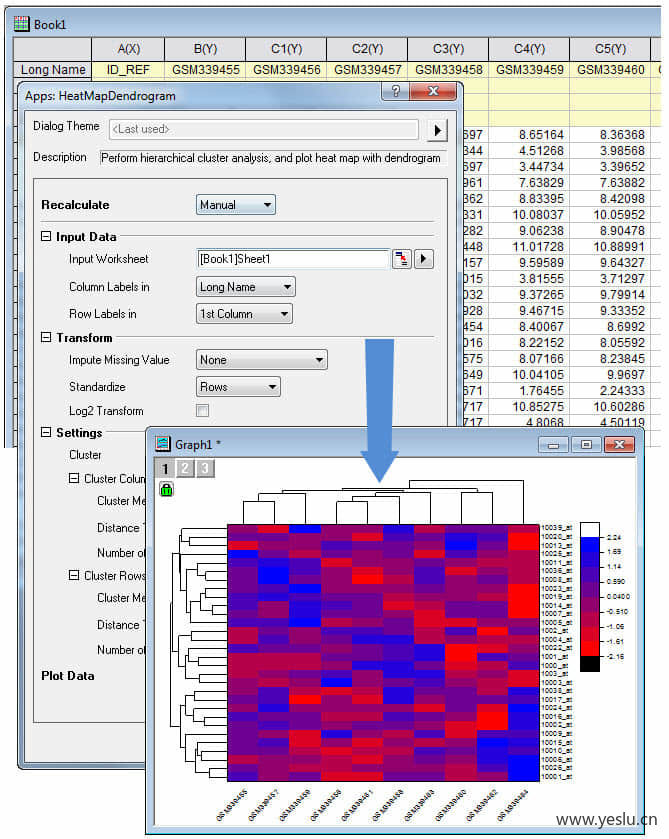
Task: Click the GSM339455 long name cell
Action: 206,70
